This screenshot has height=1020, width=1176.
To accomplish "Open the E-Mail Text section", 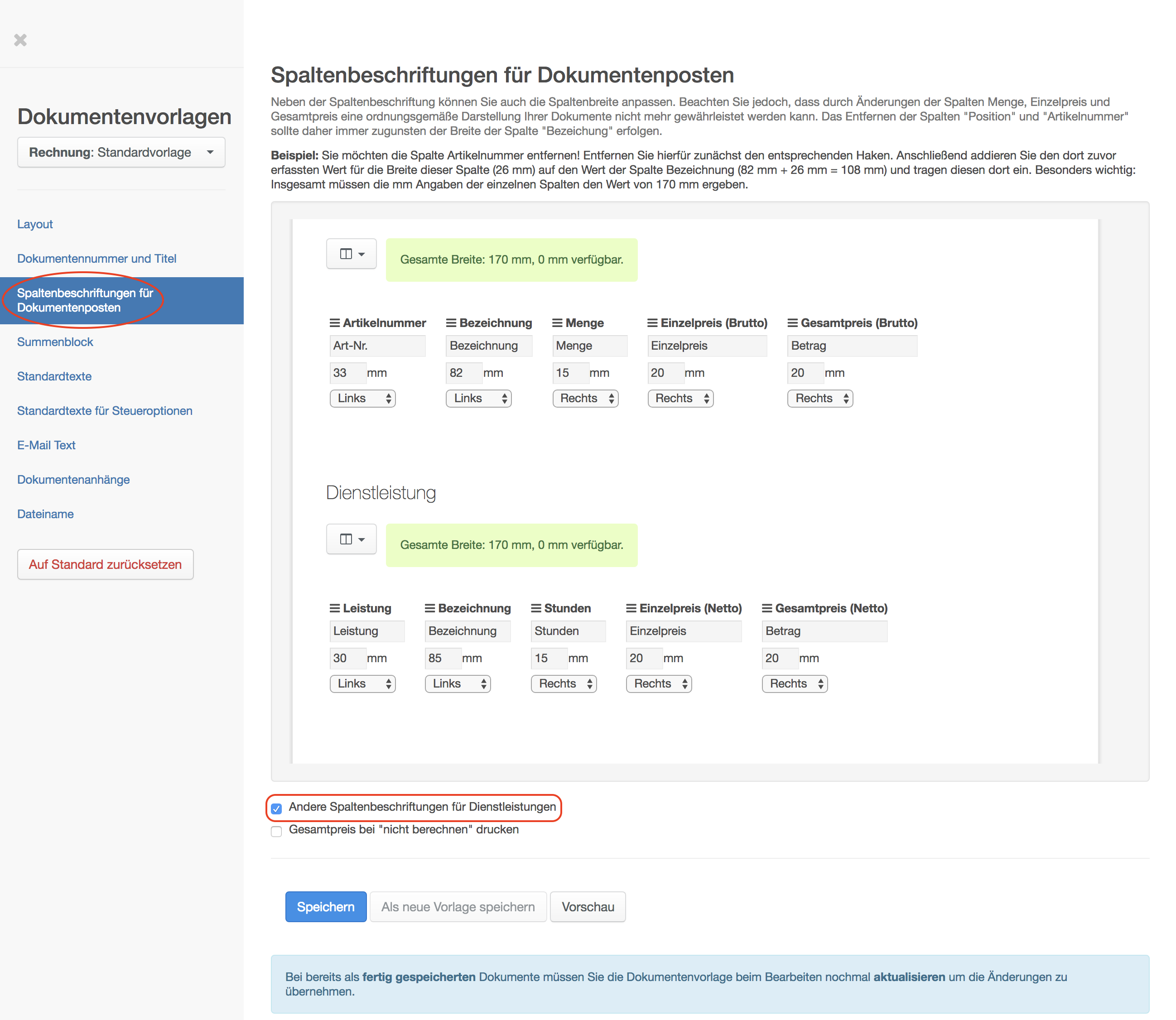I will (x=46, y=445).
